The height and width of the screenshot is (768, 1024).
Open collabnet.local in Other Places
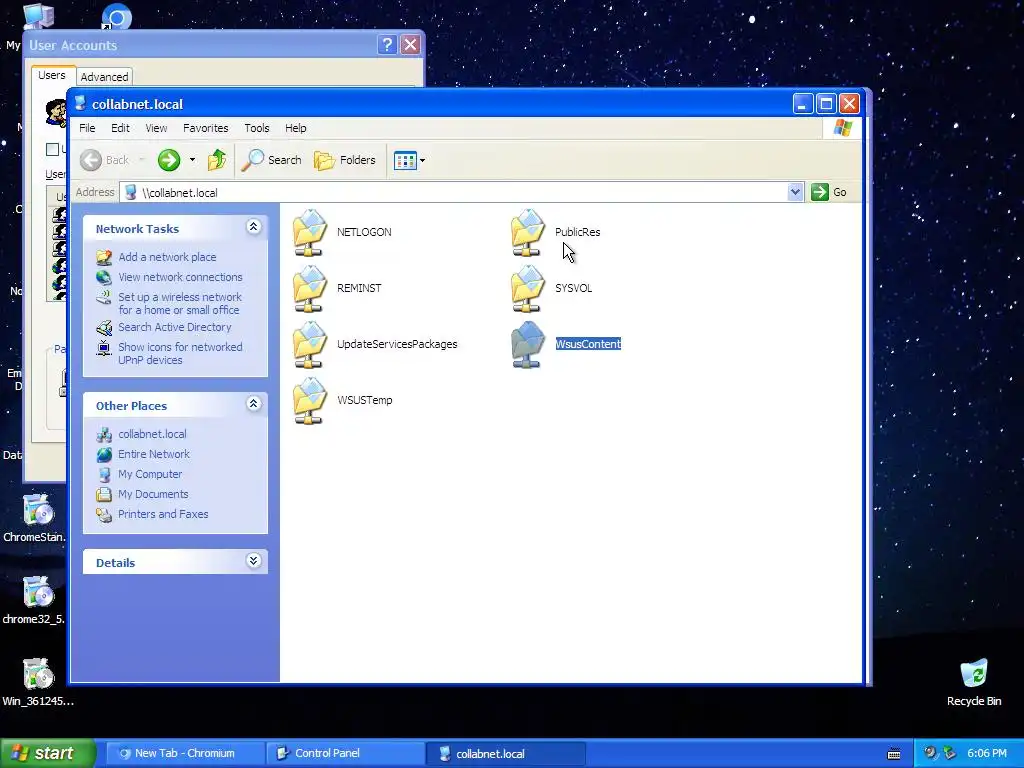pos(152,434)
